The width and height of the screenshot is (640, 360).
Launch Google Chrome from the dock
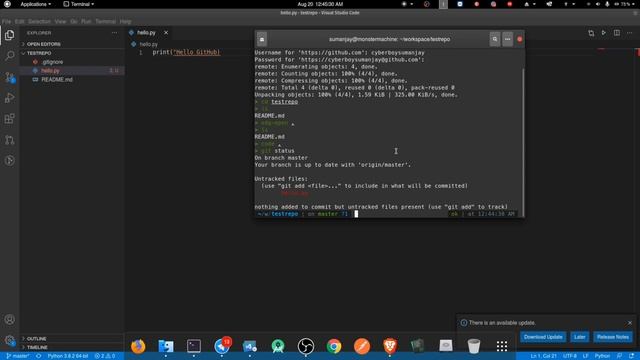click(x=334, y=346)
